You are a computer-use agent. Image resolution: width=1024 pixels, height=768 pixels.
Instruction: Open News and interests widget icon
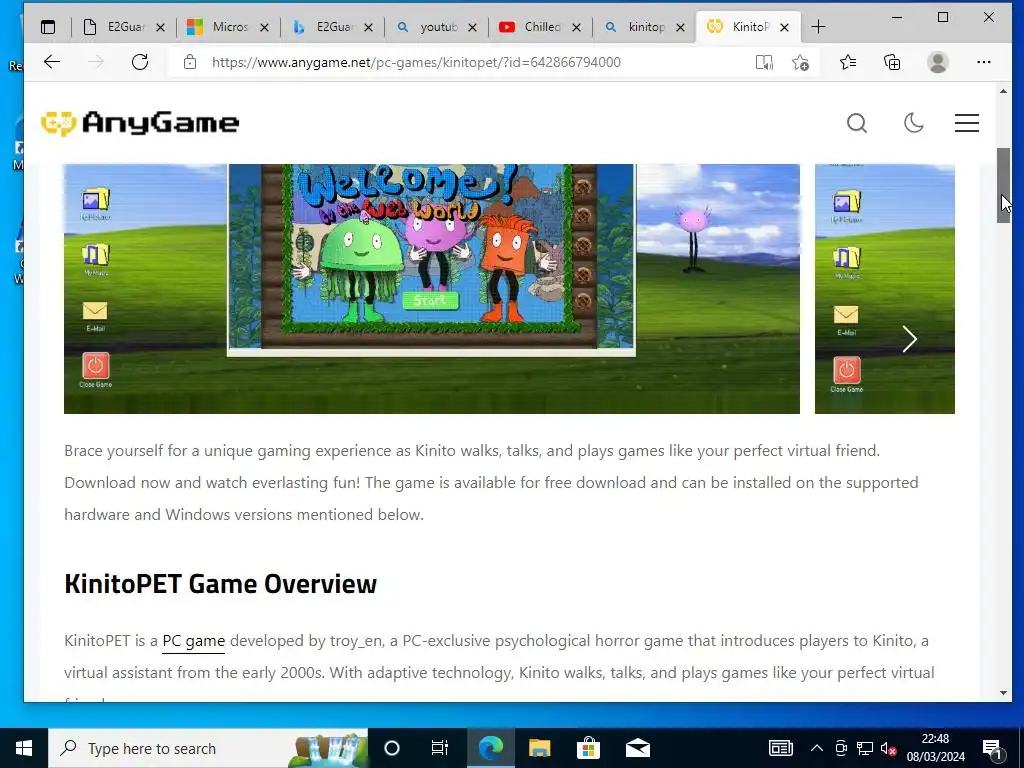(780, 748)
